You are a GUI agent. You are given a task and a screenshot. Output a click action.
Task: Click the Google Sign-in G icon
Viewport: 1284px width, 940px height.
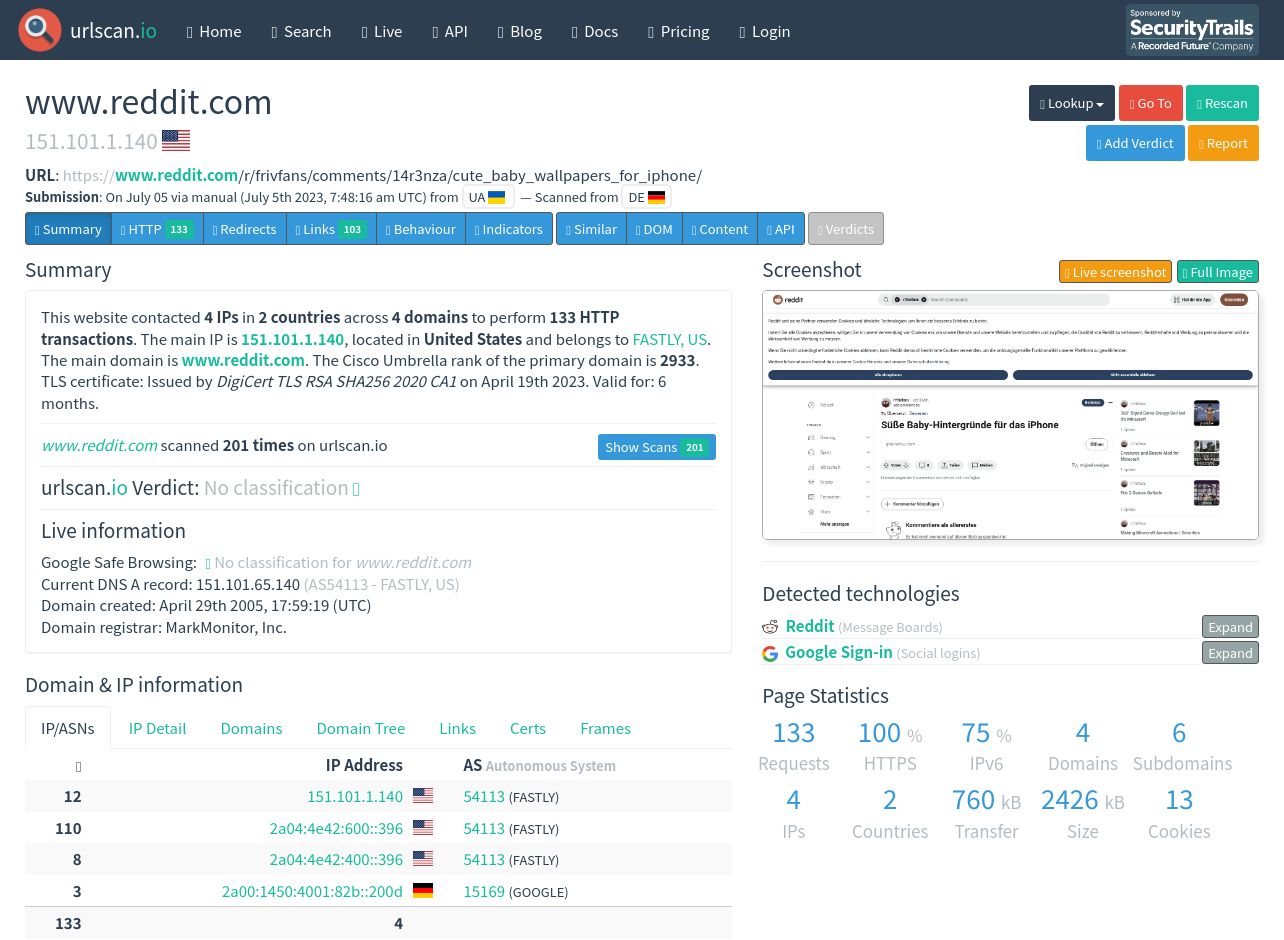click(x=770, y=653)
